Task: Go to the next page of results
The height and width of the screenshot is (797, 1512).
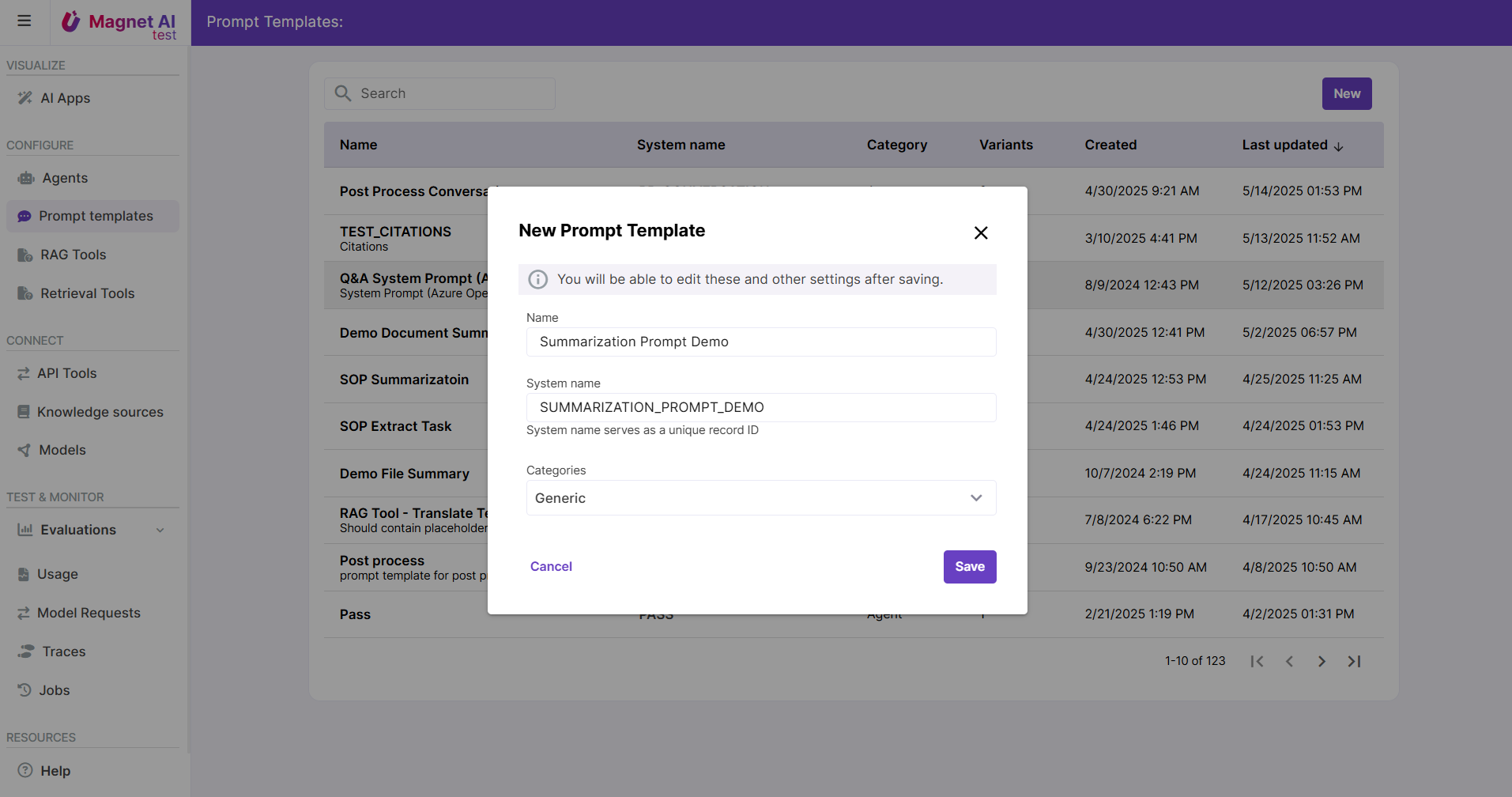Action: click(x=1322, y=661)
